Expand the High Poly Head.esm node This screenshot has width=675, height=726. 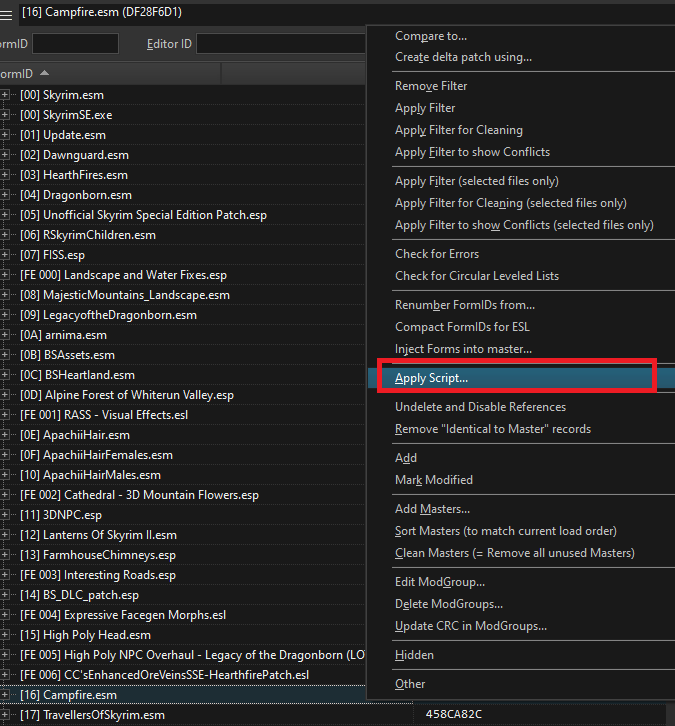(4, 635)
